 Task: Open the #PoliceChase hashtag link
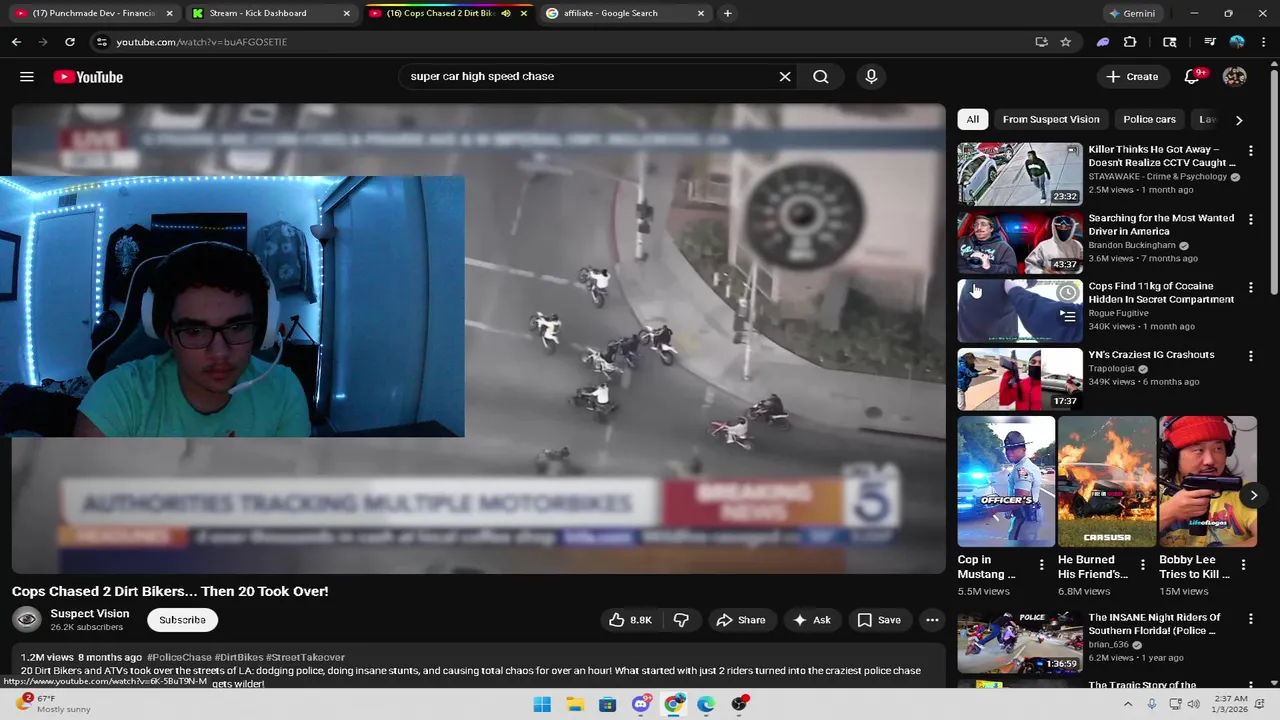(179, 657)
